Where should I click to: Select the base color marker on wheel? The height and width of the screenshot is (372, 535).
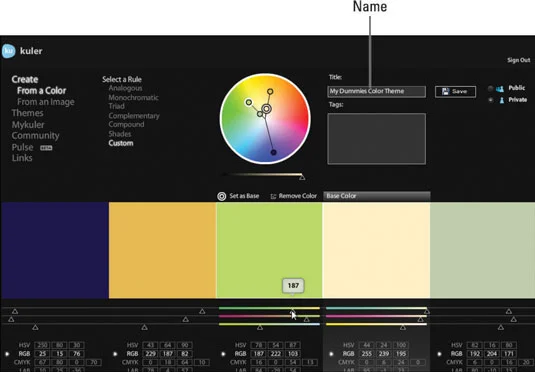(266, 109)
